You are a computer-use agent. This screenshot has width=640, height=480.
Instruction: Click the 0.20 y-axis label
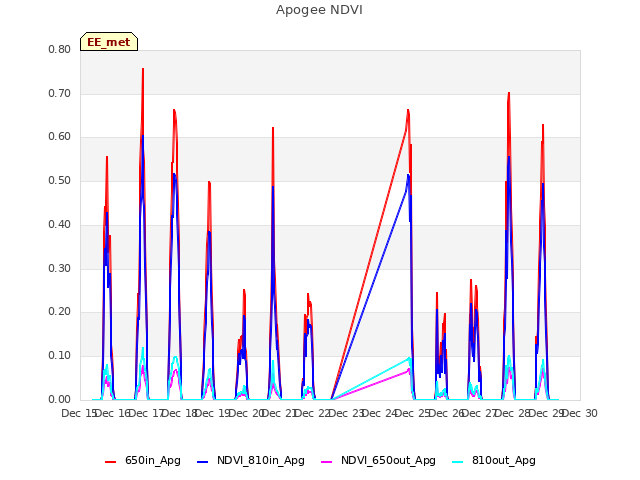(60, 312)
